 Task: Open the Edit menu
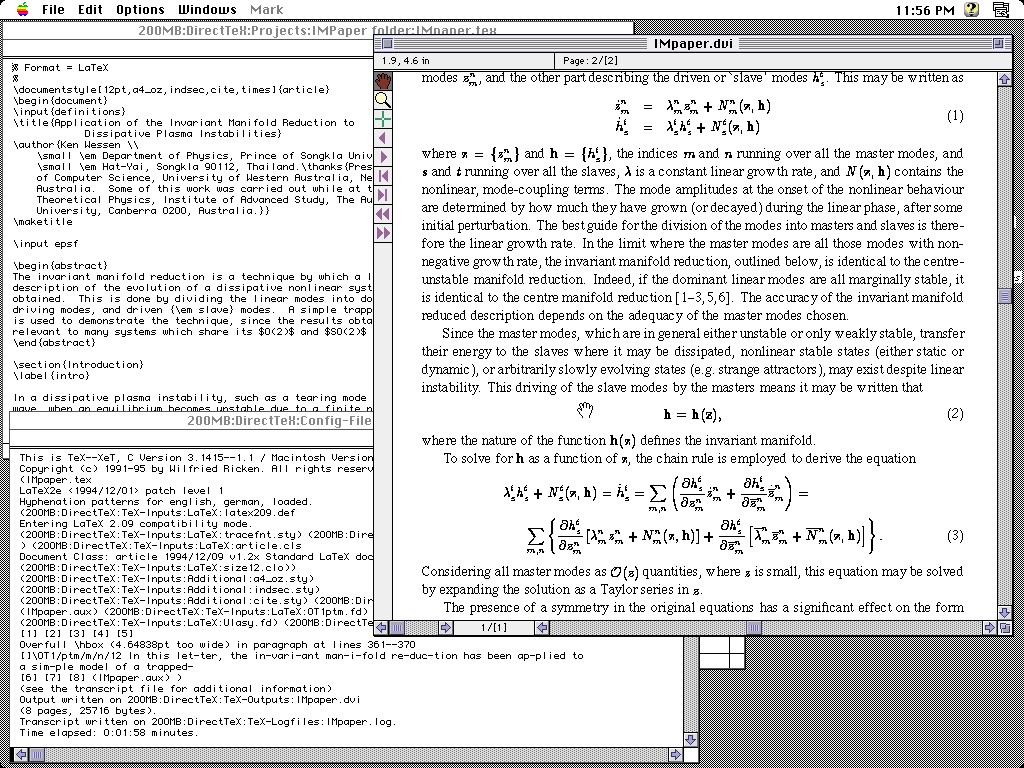coord(91,10)
